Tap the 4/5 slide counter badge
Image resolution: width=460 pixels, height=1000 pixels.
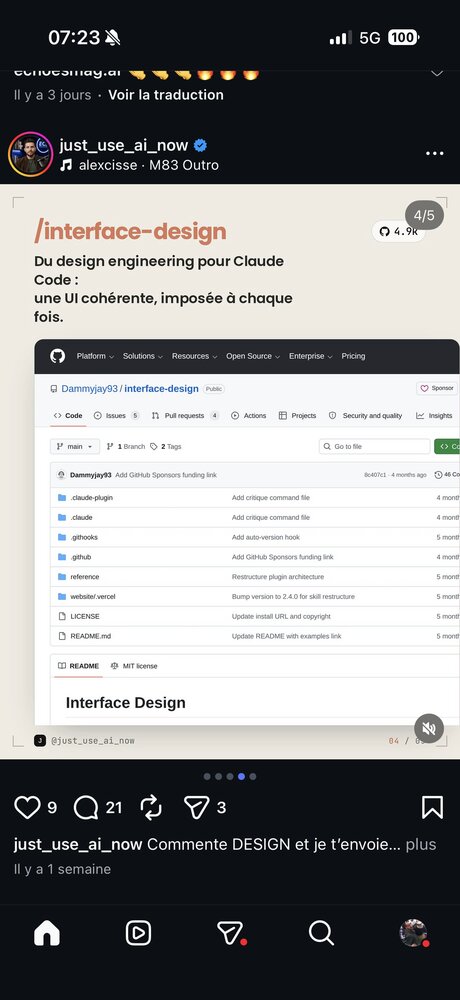click(x=424, y=215)
